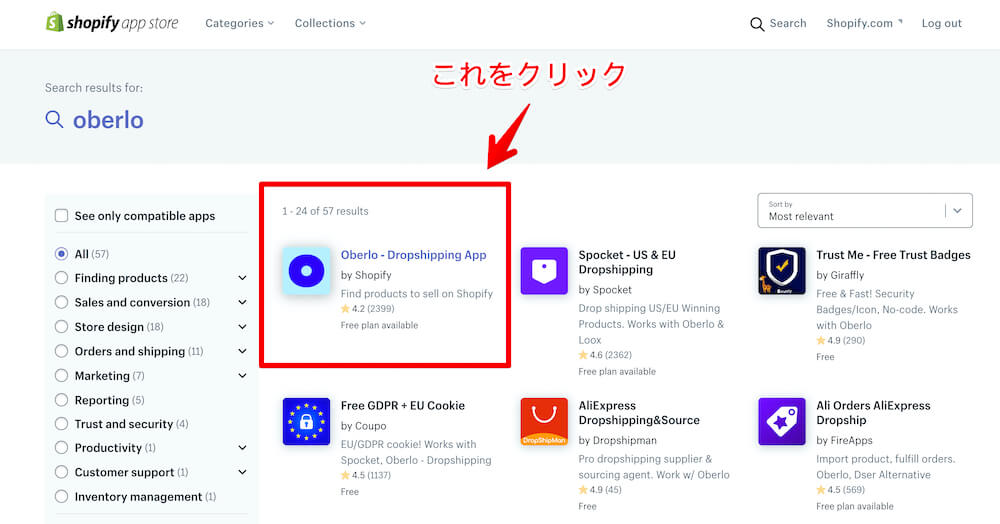Expand Store design chevron
This screenshot has height=524, width=1000.
tap(242, 326)
